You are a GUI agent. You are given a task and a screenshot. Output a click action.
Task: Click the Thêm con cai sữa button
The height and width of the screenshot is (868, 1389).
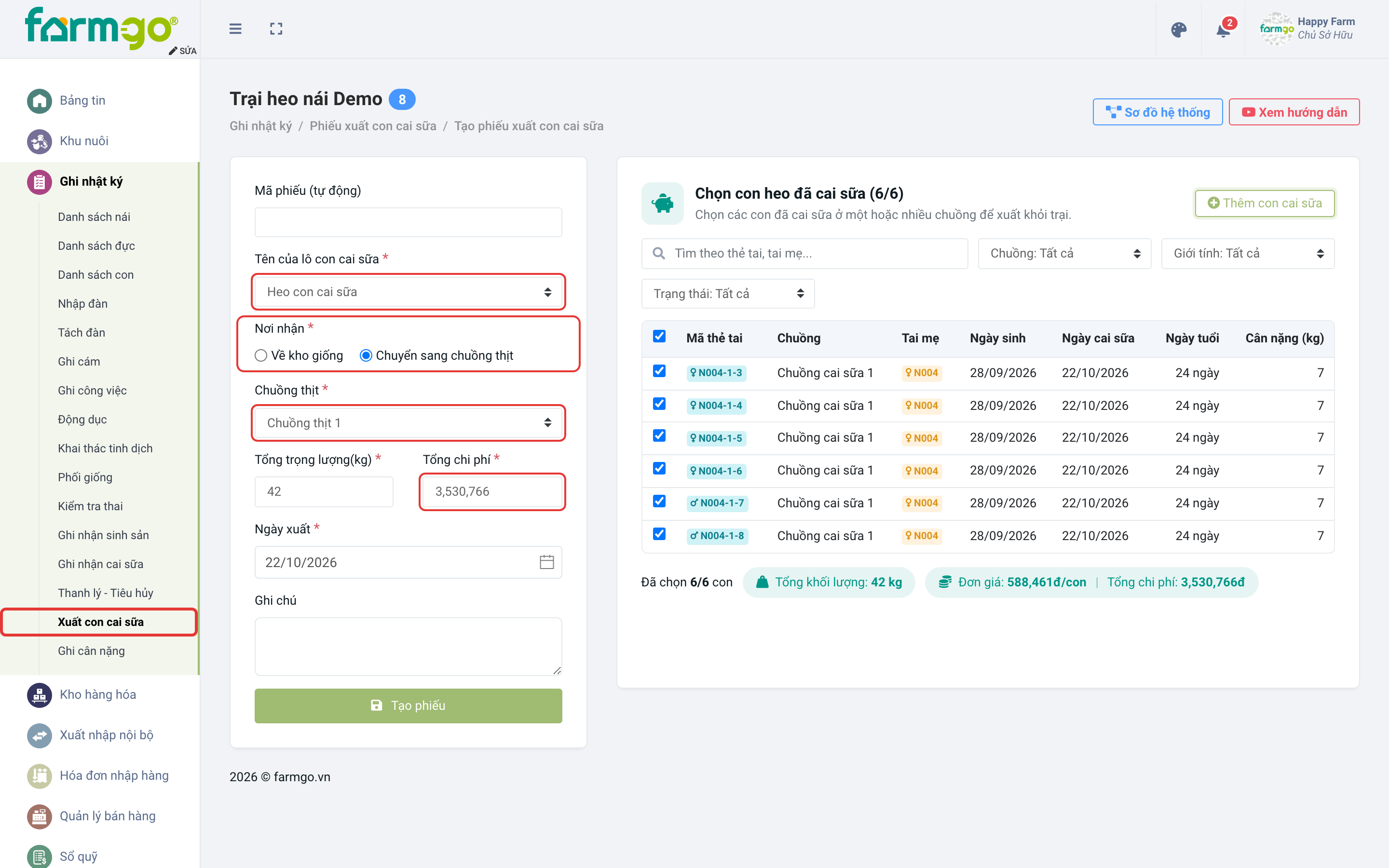[1265, 203]
